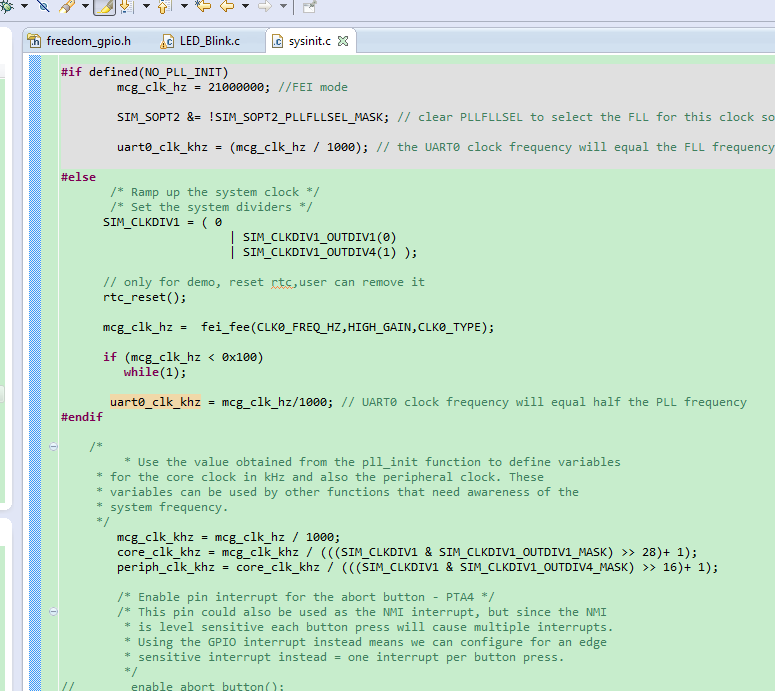This screenshot has width=775, height=691.
Task: Click the highlighted uart0_clk_khz variable
Action: click(x=155, y=402)
